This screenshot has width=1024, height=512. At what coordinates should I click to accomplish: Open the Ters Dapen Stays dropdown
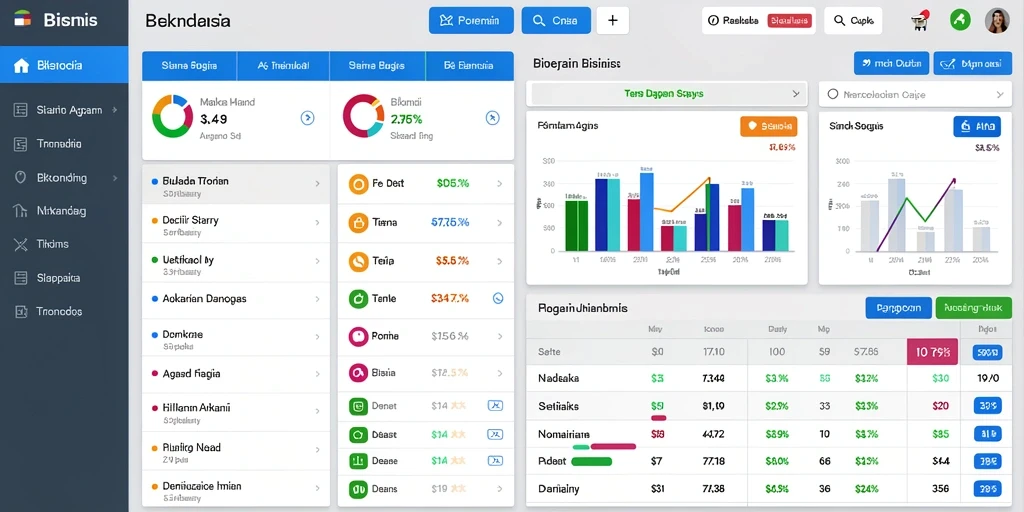(666, 94)
